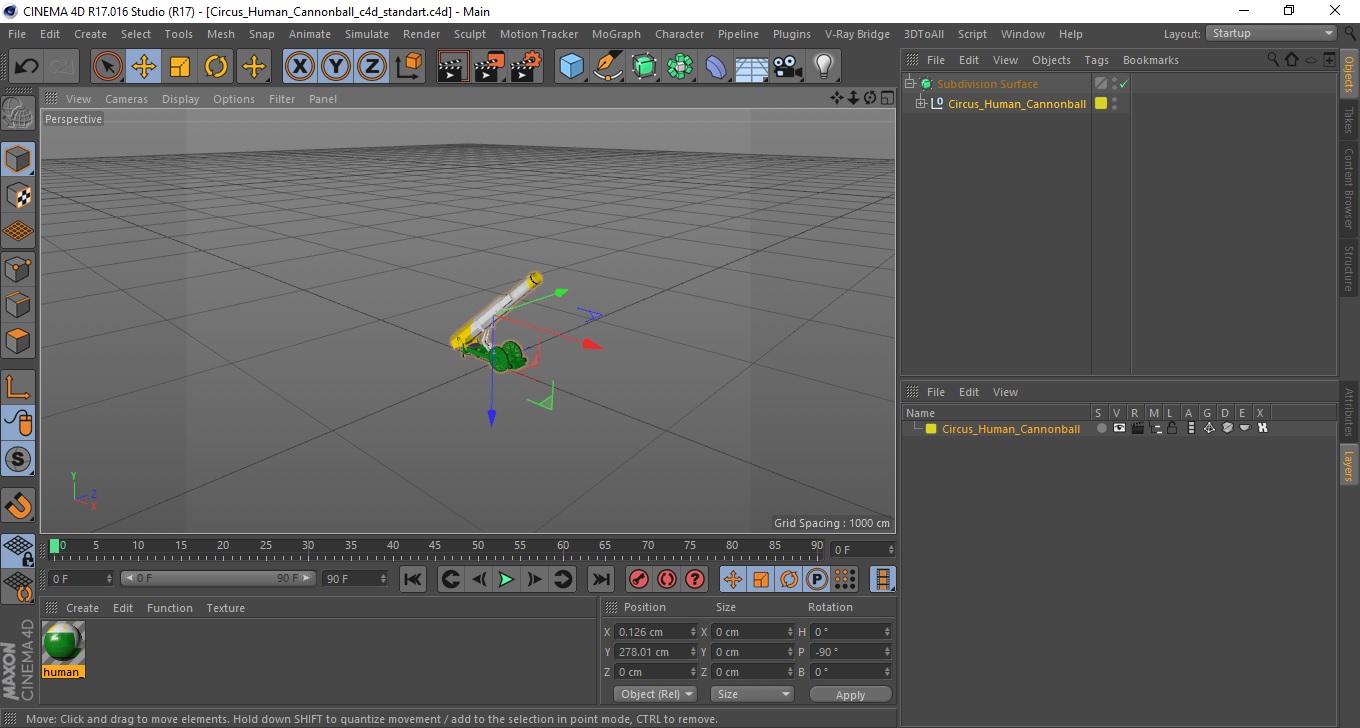Click the Undo arrow icon

(26, 67)
